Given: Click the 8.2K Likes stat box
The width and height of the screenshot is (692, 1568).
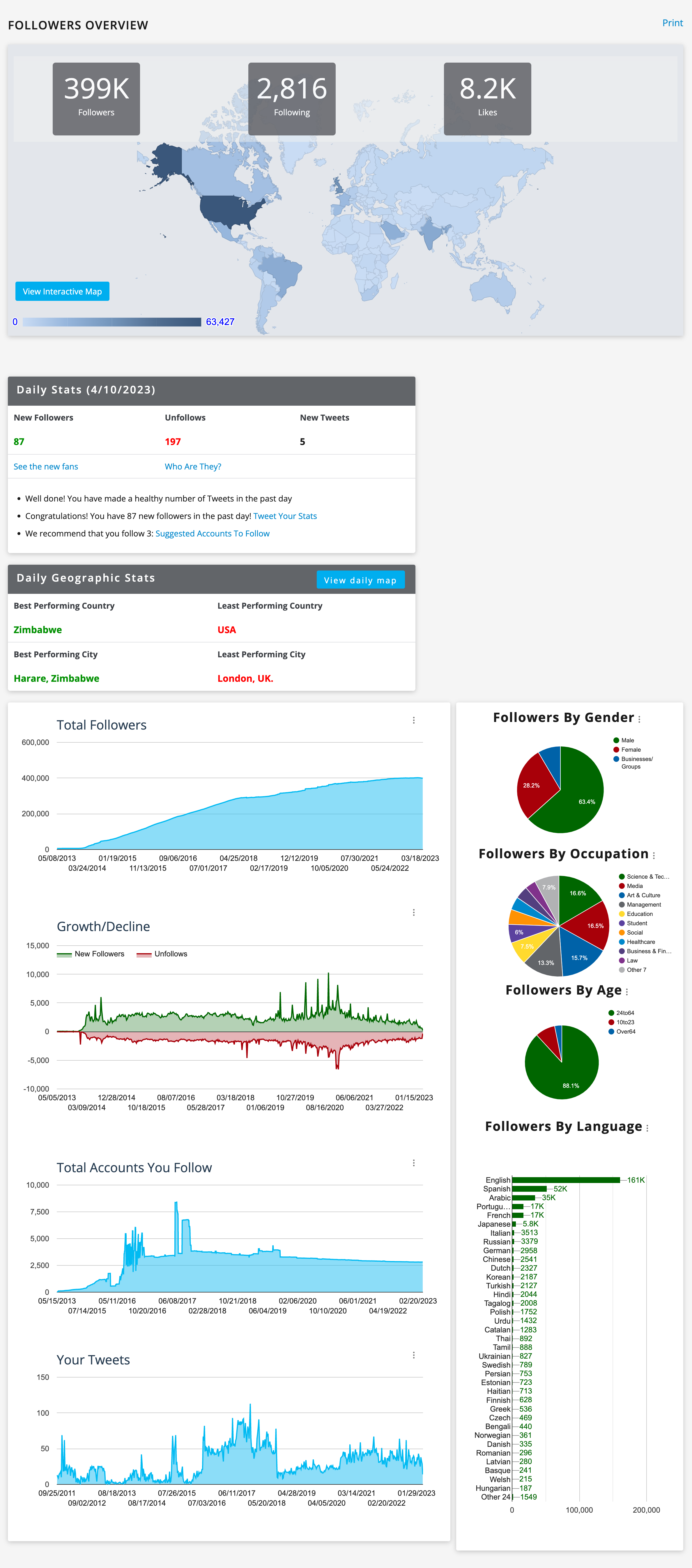Looking at the screenshot, I should pyautogui.click(x=488, y=99).
